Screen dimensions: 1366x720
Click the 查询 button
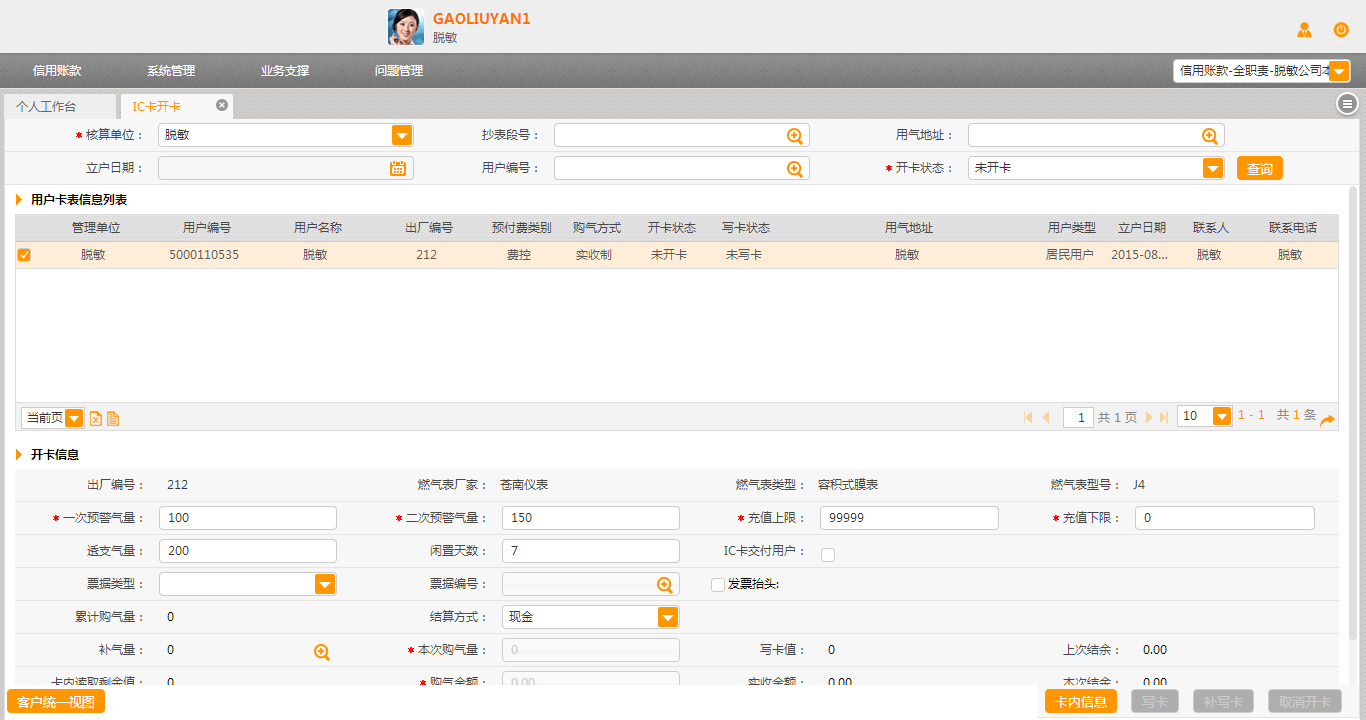(1259, 169)
